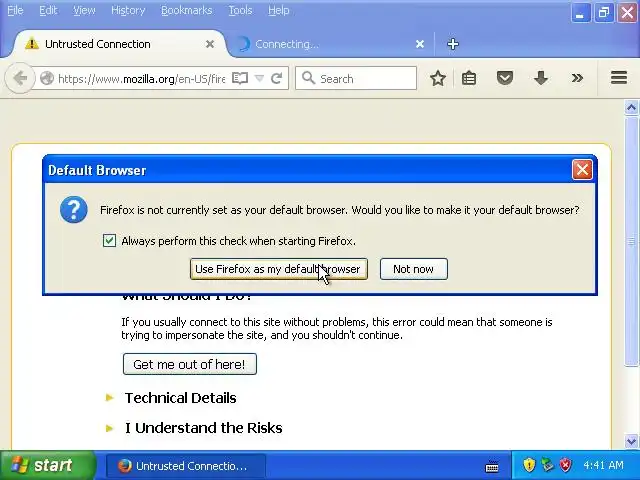The height and width of the screenshot is (480, 640).
Task: Click the mozilla.org URL address field
Action: pos(142,78)
